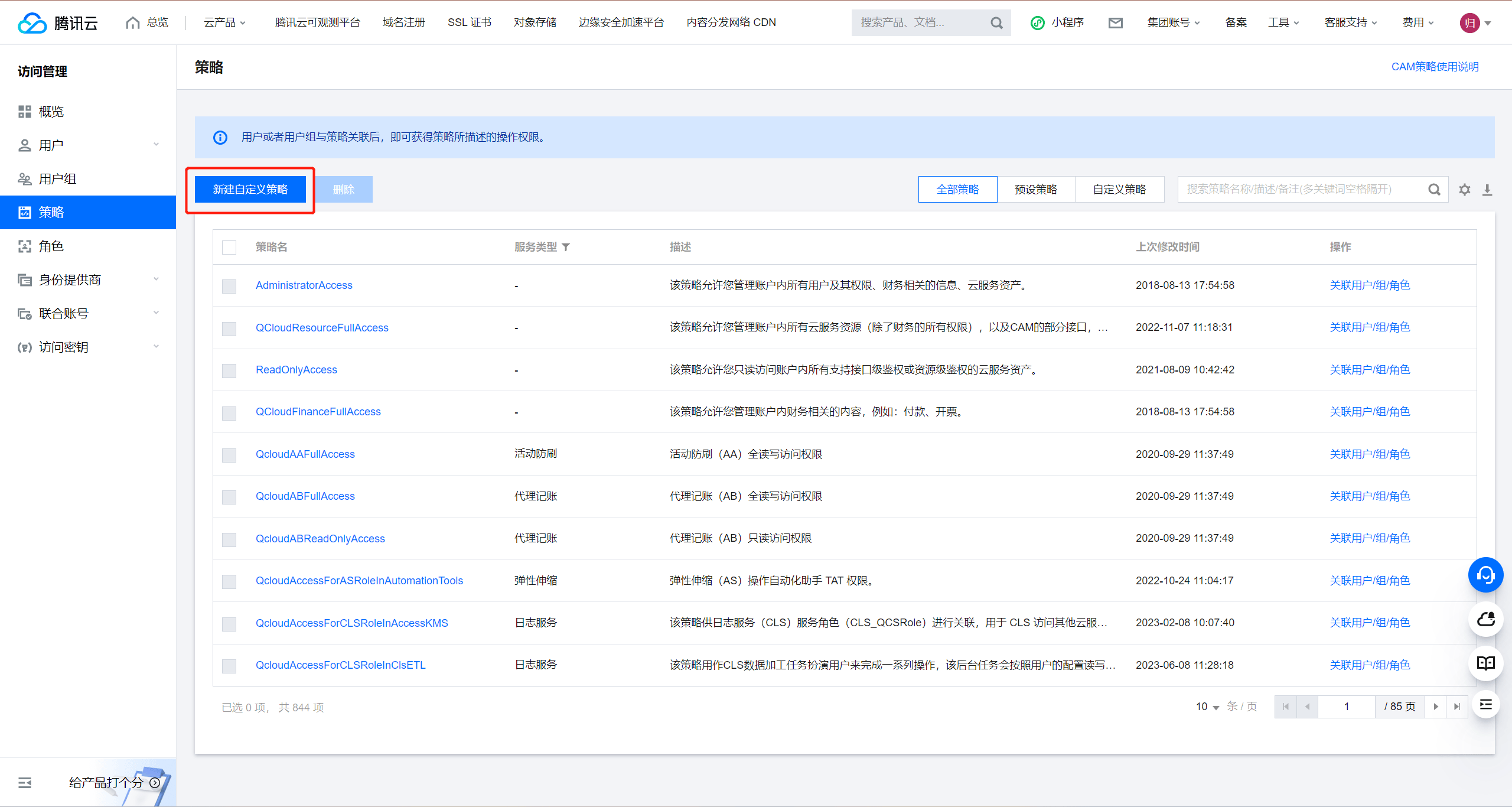1512x807 pixels.
Task: Open the 服务类型 column filter
Action: coord(566,248)
